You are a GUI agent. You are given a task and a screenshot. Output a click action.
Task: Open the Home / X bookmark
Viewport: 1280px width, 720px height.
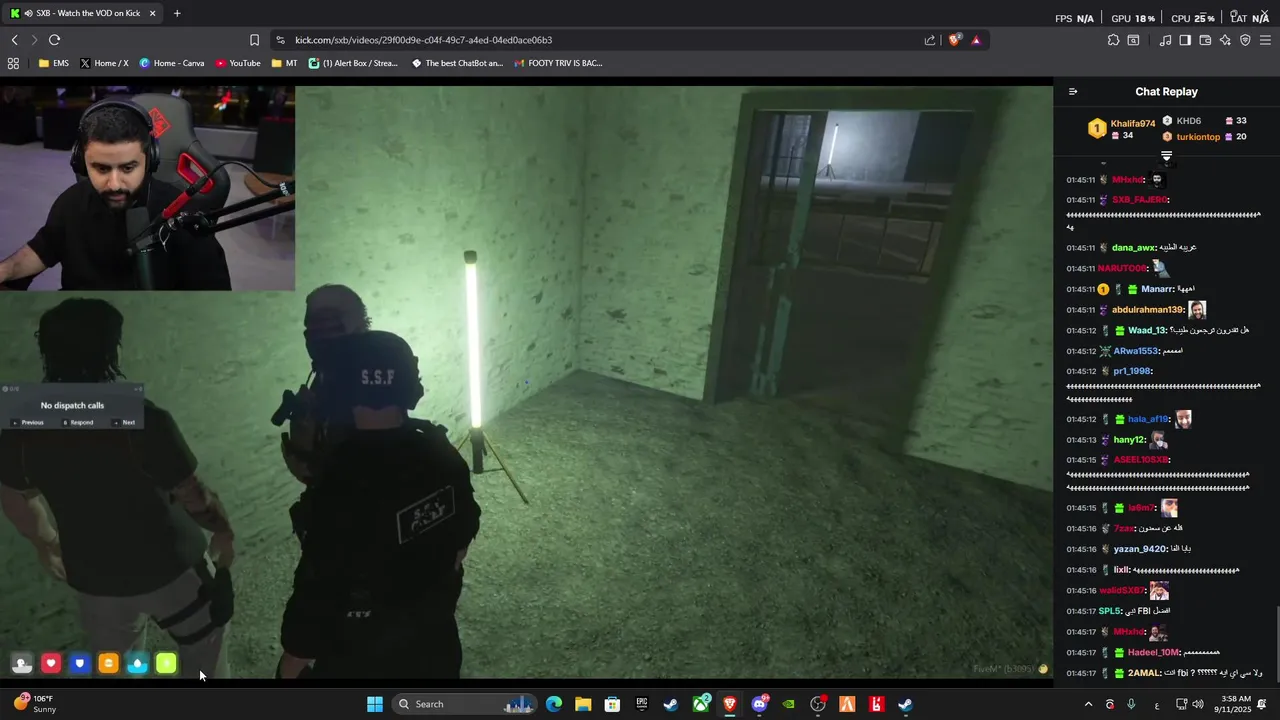104,63
